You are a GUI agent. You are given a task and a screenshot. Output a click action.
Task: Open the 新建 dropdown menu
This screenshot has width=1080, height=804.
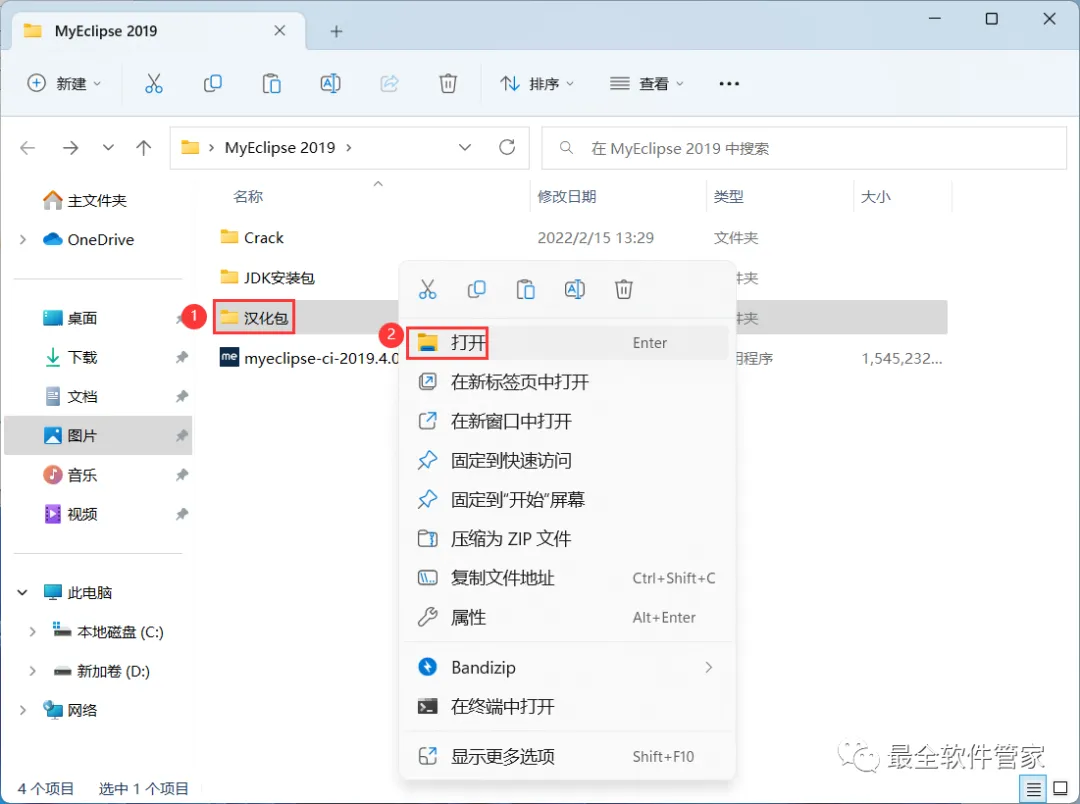click(64, 83)
